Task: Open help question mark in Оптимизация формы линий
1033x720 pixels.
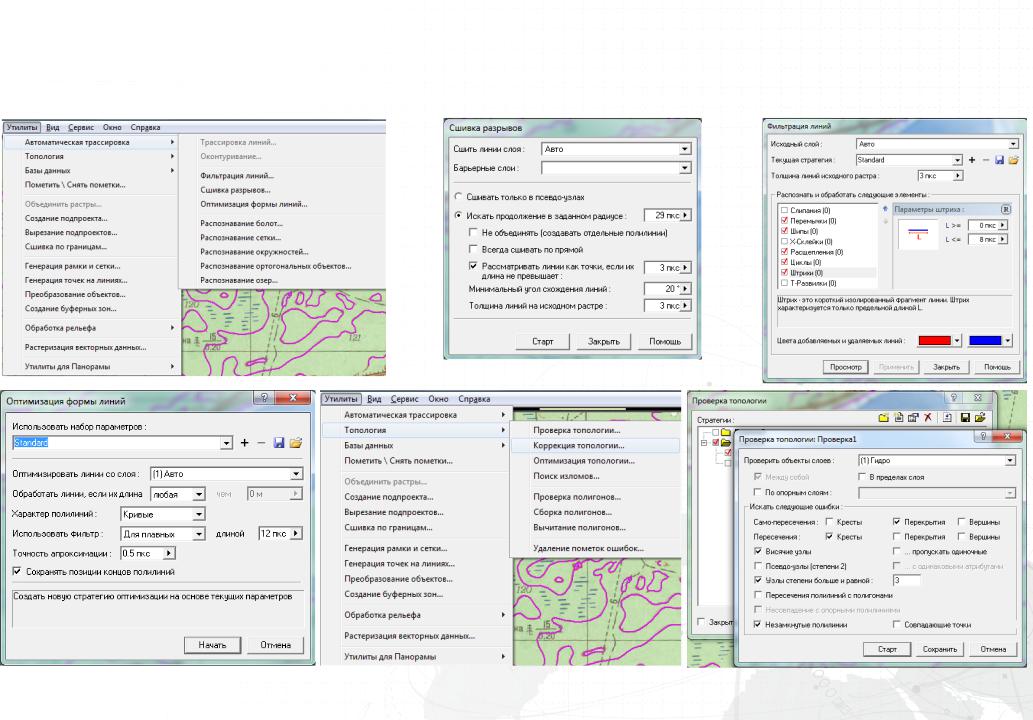Action: click(x=264, y=398)
